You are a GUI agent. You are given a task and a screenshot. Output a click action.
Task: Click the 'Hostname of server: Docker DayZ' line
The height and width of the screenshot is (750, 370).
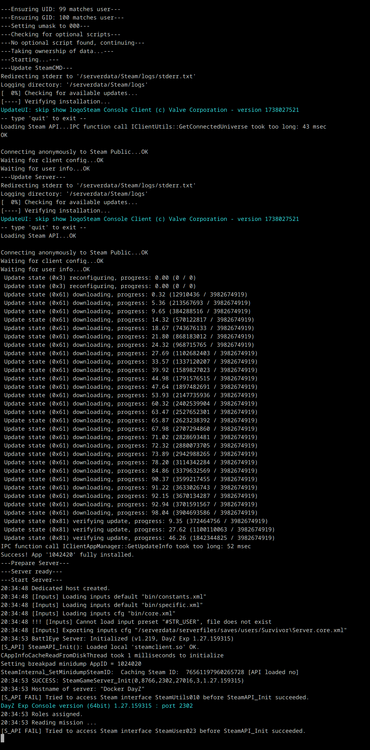click(73, 688)
